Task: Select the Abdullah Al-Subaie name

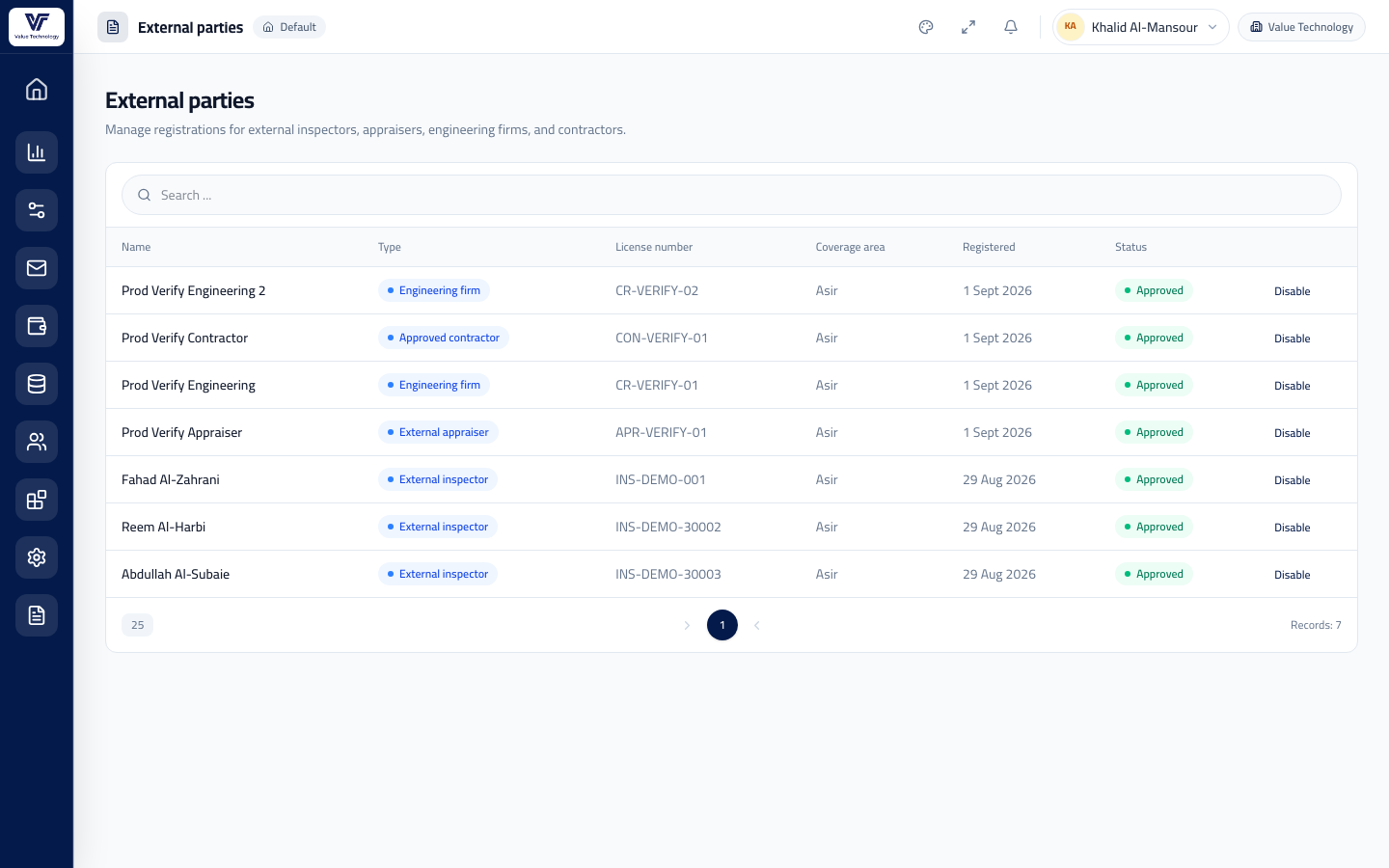Action: coord(176,574)
